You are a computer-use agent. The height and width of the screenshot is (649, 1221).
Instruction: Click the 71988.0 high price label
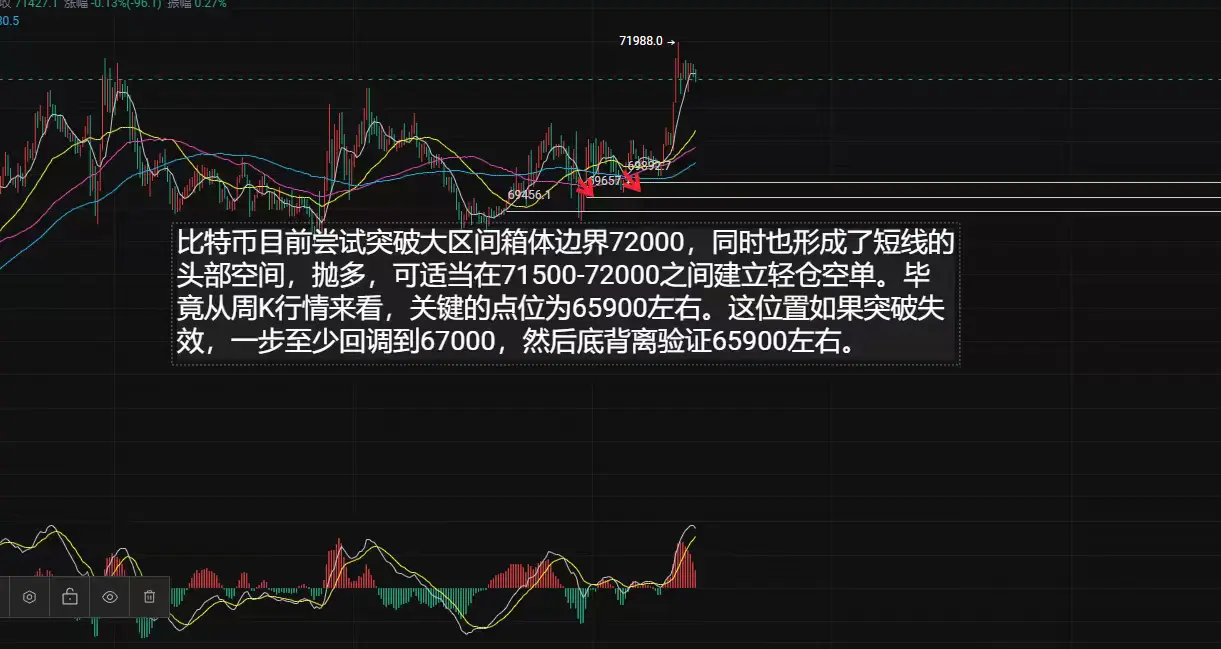pyautogui.click(x=641, y=41)
